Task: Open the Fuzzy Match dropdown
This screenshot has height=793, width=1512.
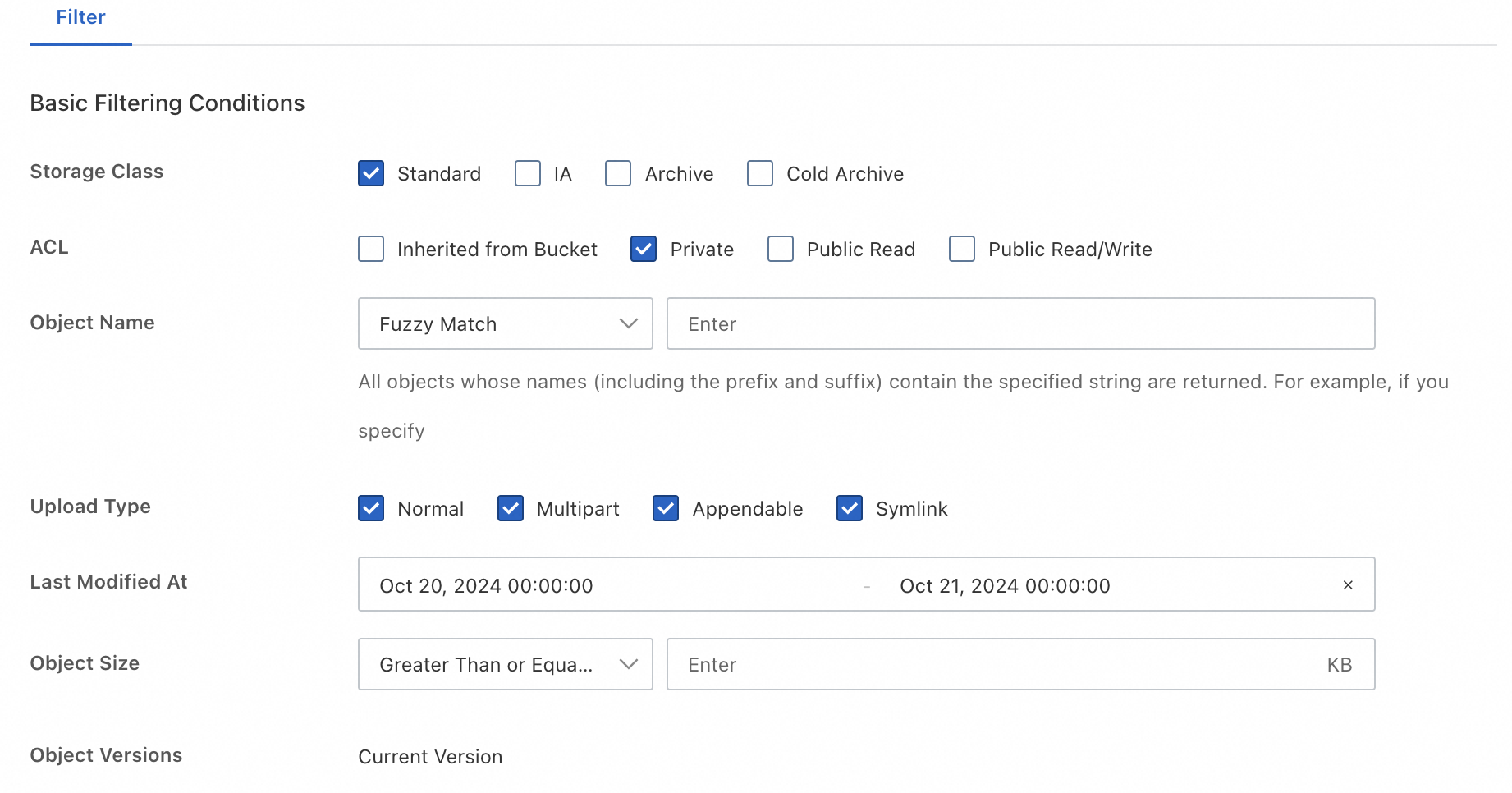Action: point(506,323)
